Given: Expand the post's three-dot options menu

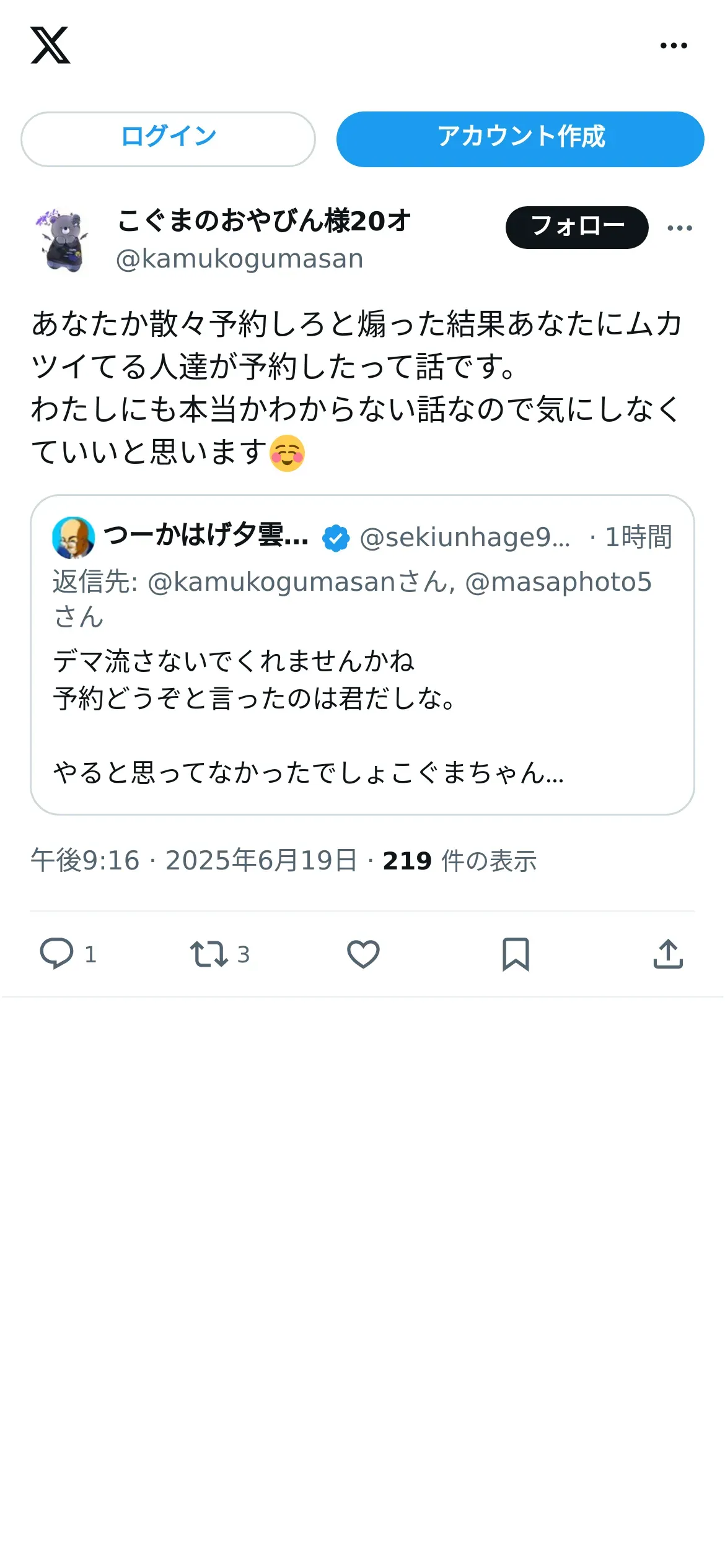Looking at the screenshot, I should pos(680,228).
